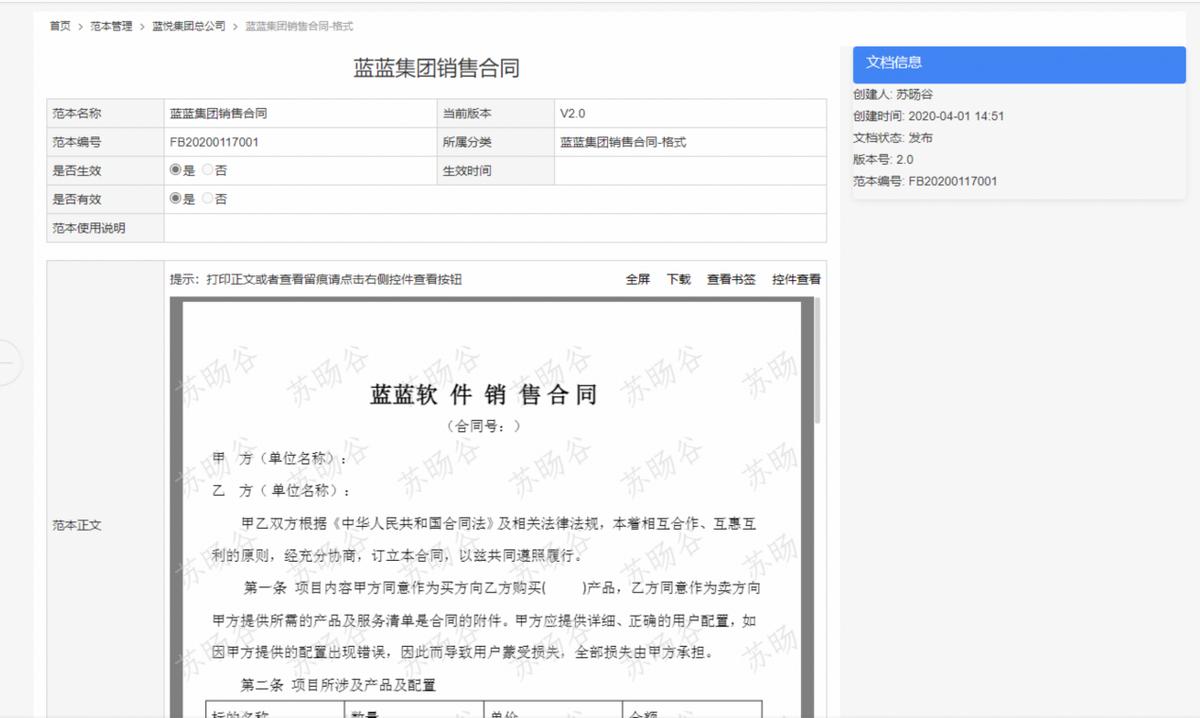Select the 蓝蓝集团销售合同-格式 breadcrumb entry

click(x=298, y=28)
